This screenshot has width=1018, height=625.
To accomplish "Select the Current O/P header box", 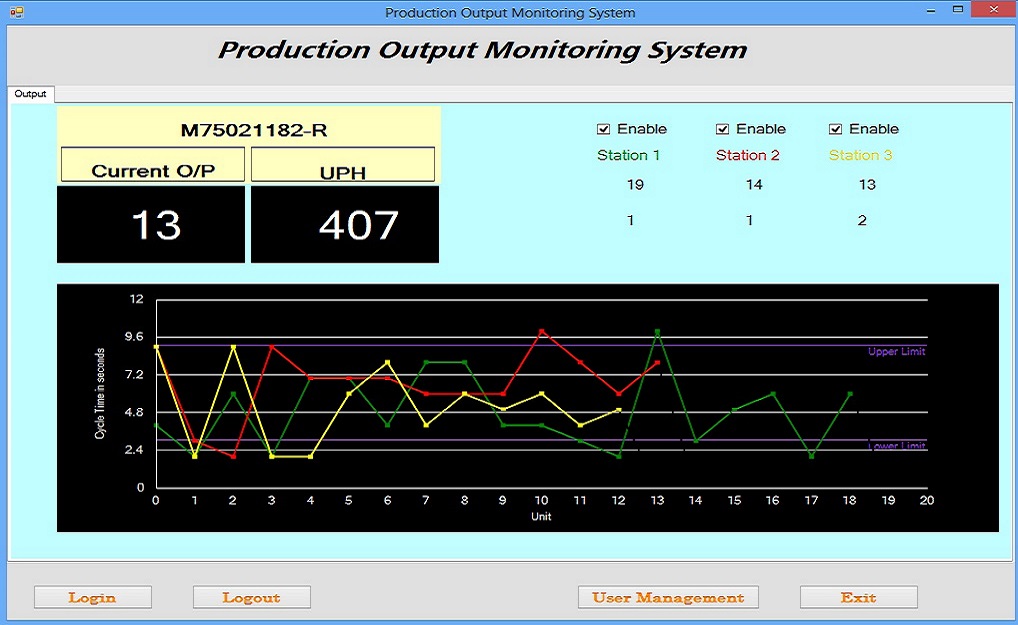I will 153,166.
